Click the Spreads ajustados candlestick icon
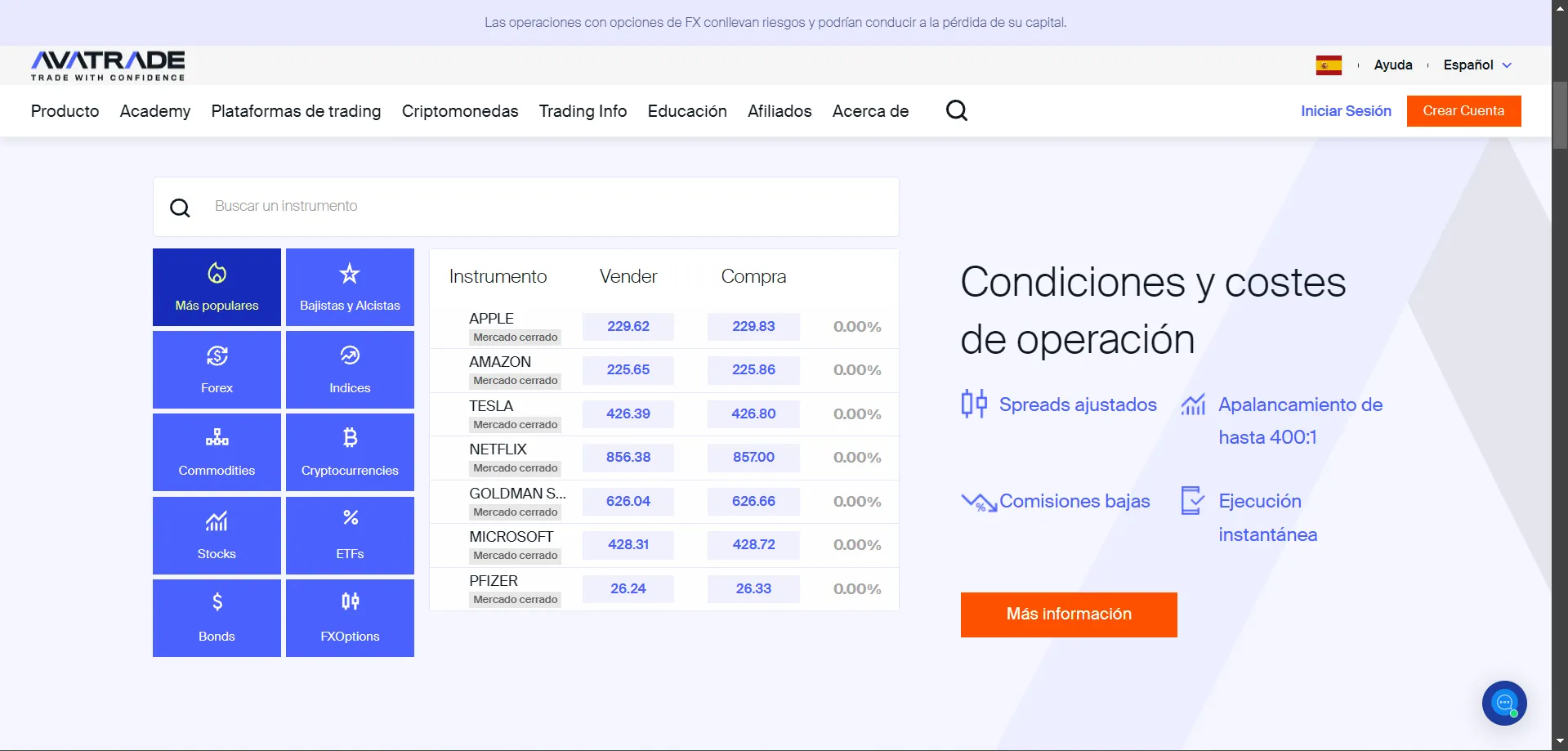 pyautogui.click(x=974, y=404)
